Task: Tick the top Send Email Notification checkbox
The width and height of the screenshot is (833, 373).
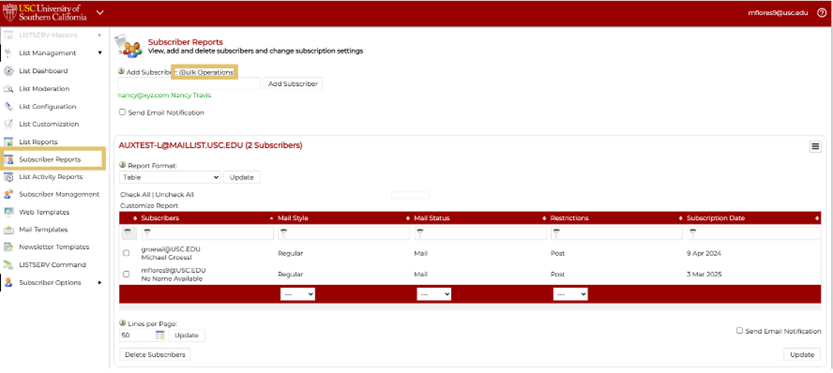Action: tap(123, 112)
